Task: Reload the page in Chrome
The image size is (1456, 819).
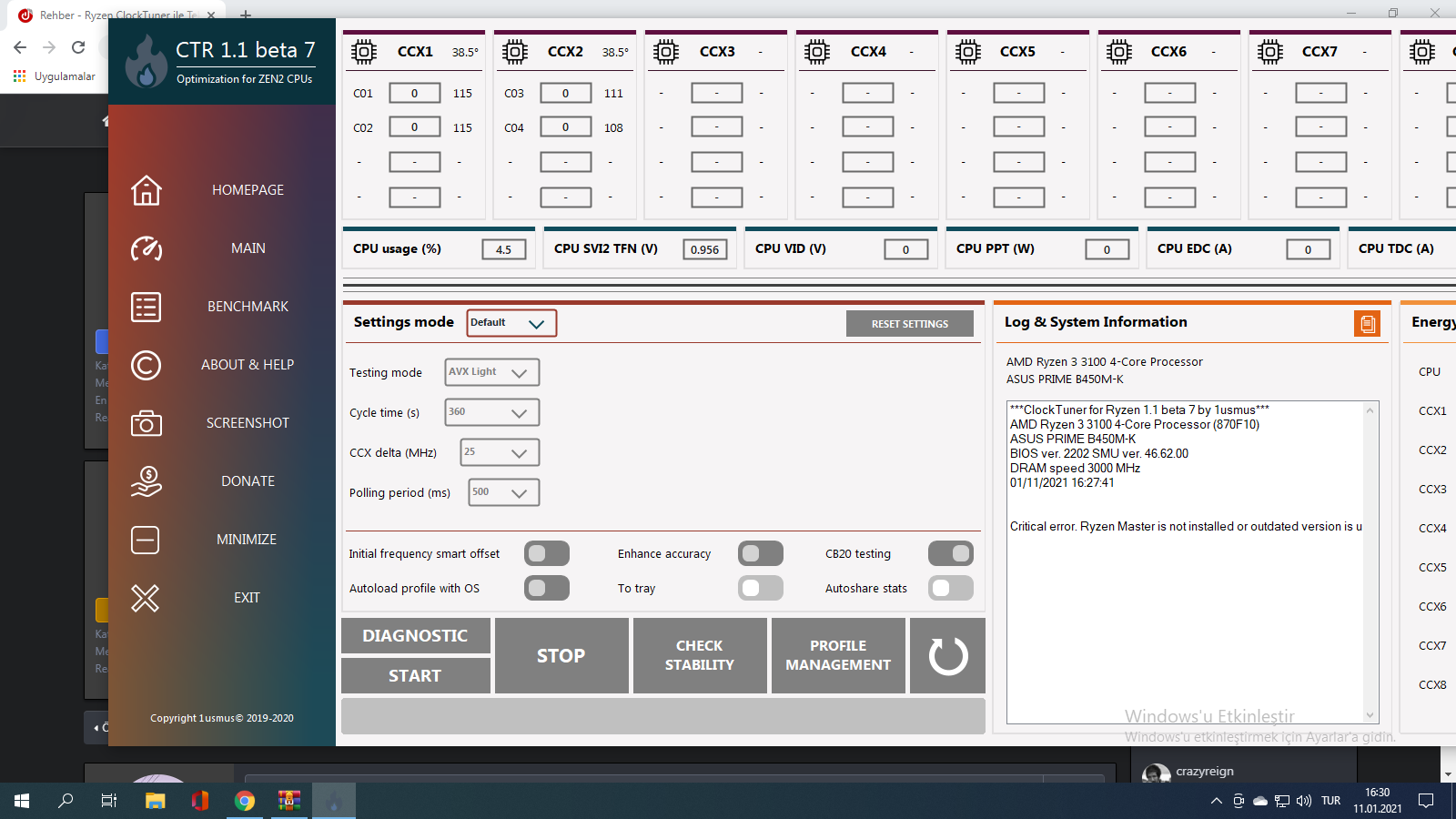Action: point(78,47)
